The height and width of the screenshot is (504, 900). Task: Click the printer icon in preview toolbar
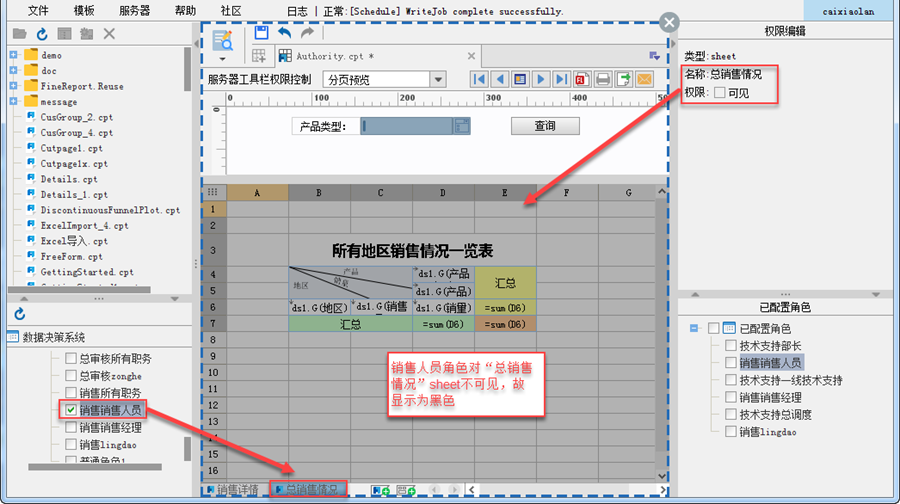click(603, 79)
